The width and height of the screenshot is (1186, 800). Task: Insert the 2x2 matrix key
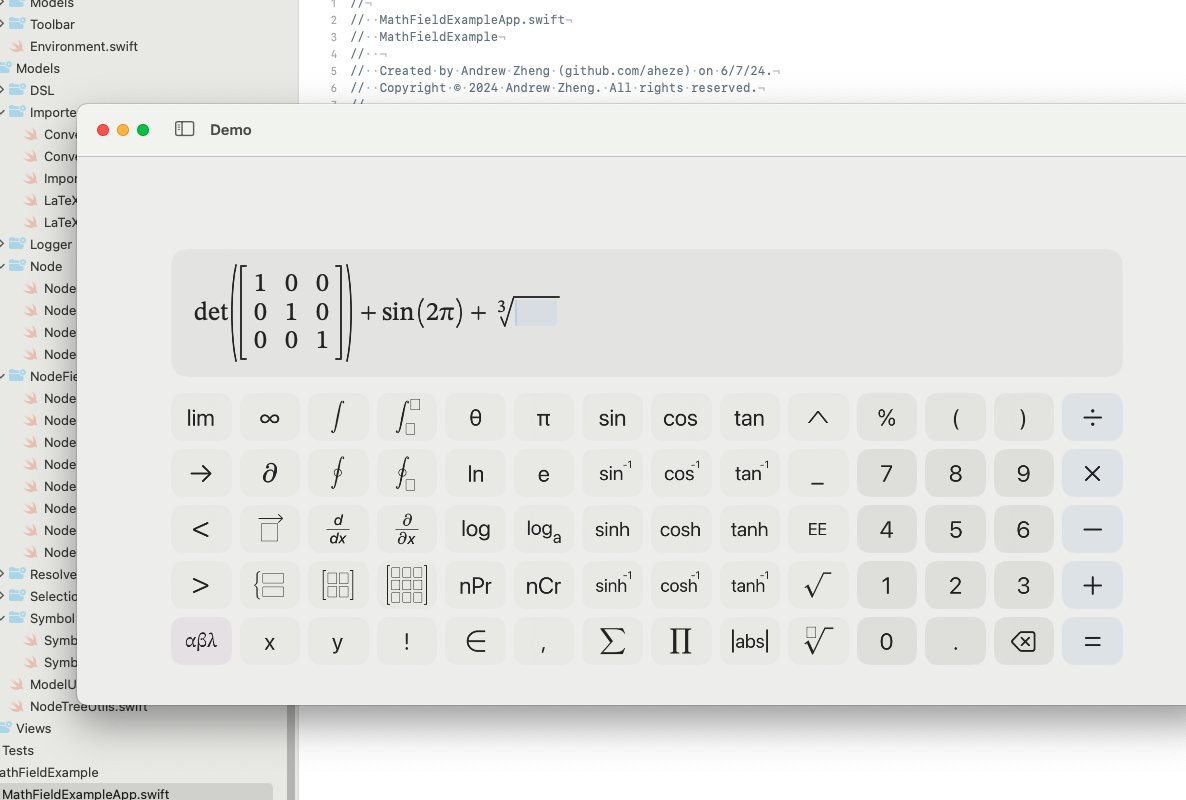[x=338, y=585]
